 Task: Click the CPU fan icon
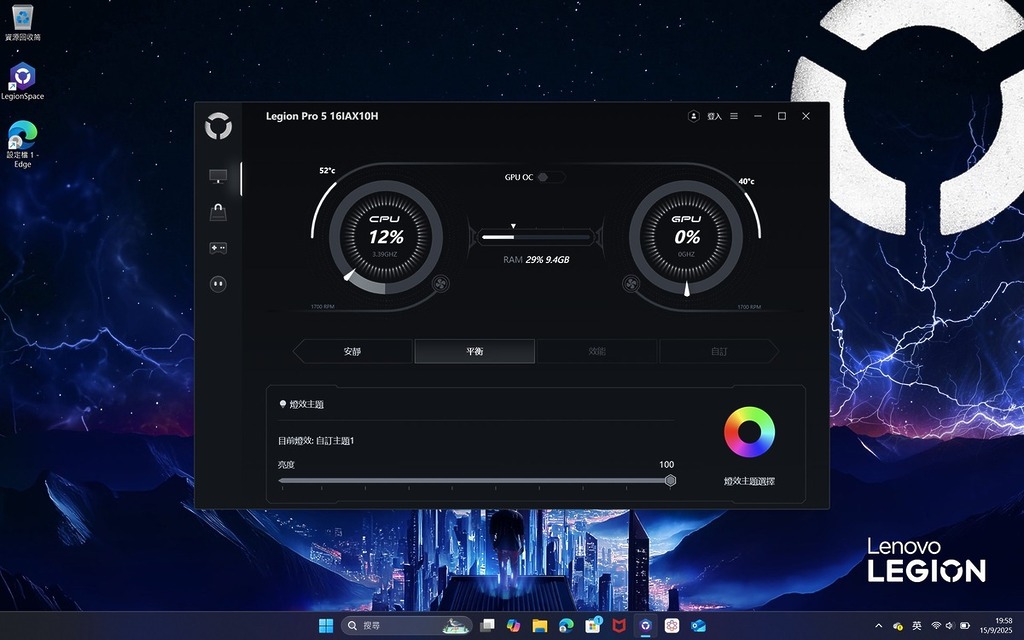pyautogui.click(x=441, y=283)
